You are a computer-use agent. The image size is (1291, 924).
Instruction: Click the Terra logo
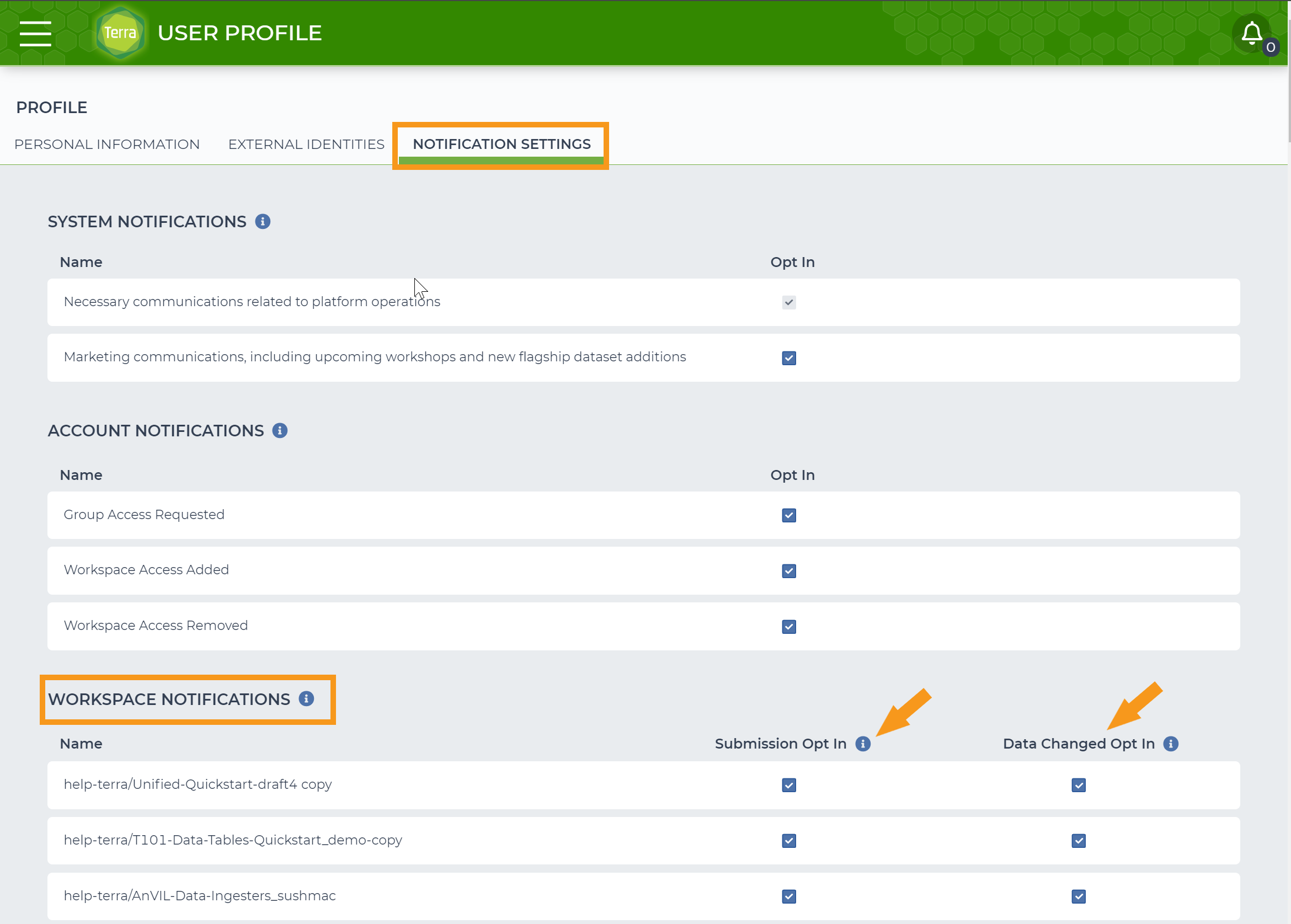[x=120, y=33]
